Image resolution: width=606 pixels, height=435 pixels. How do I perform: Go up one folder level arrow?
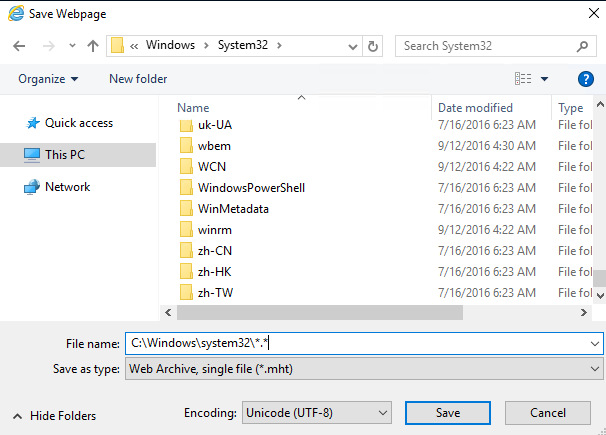(92, 46)
